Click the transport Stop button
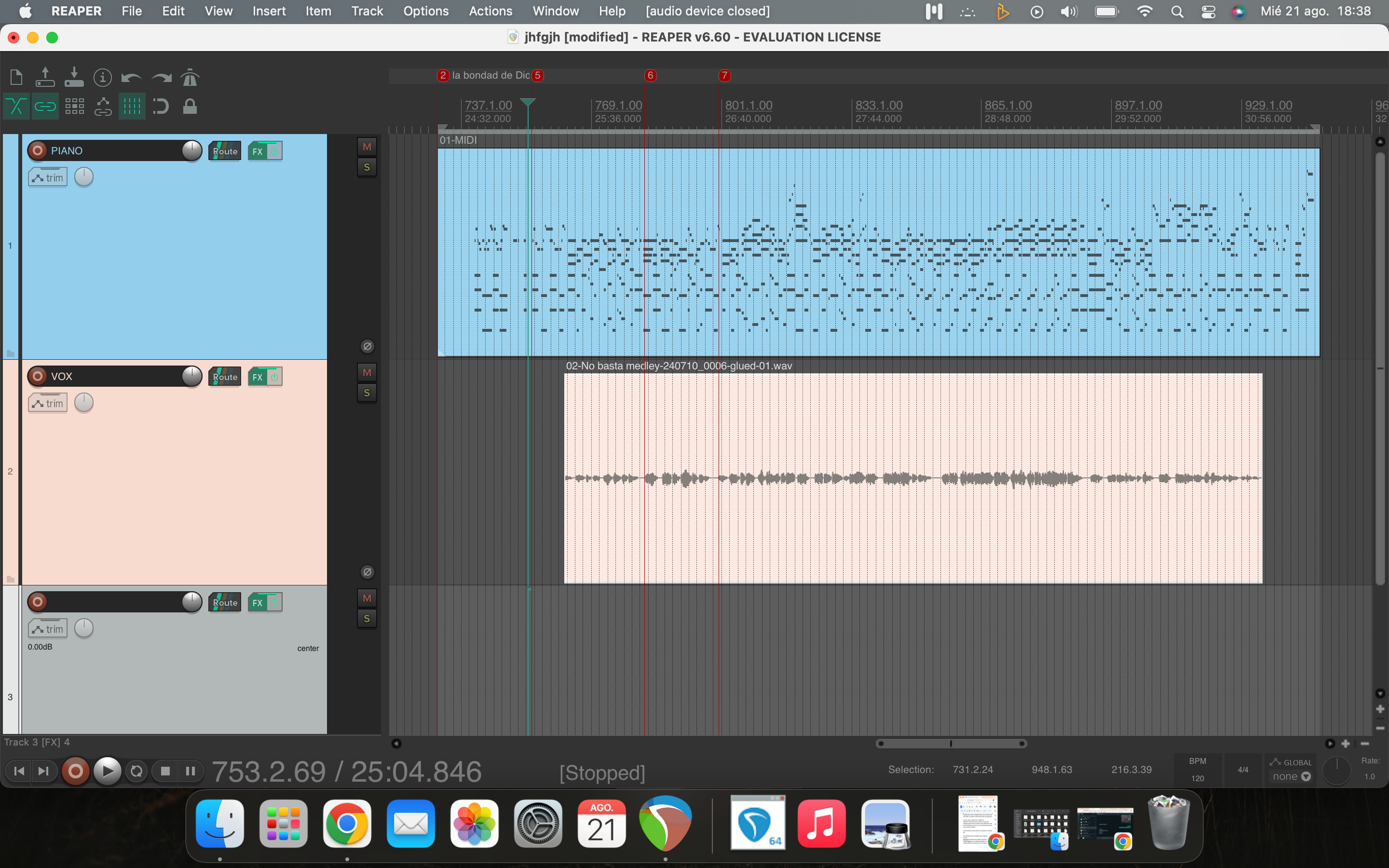Screen dimensions: 1389x868 [165, 771]
